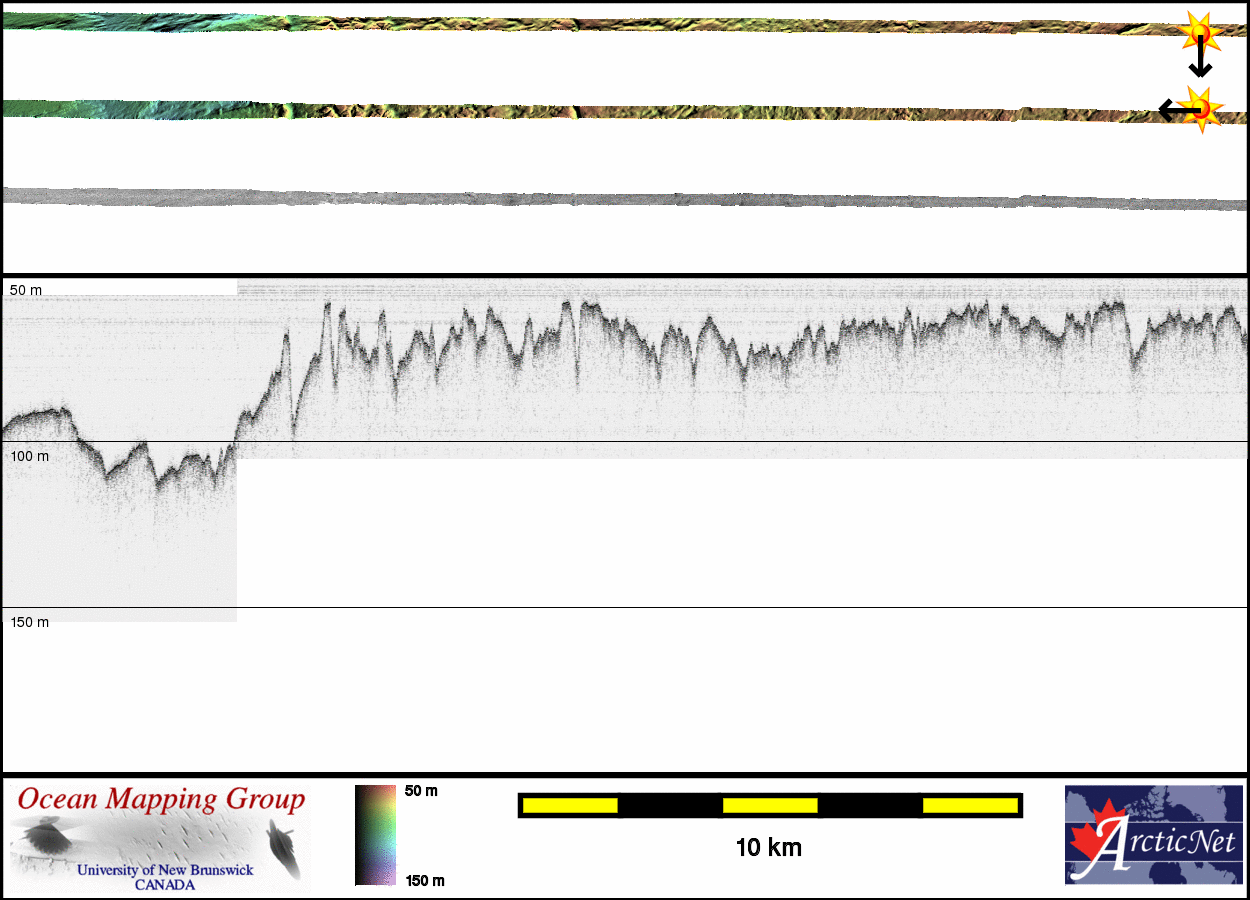Click the 10 km scale label

(768, 848)
